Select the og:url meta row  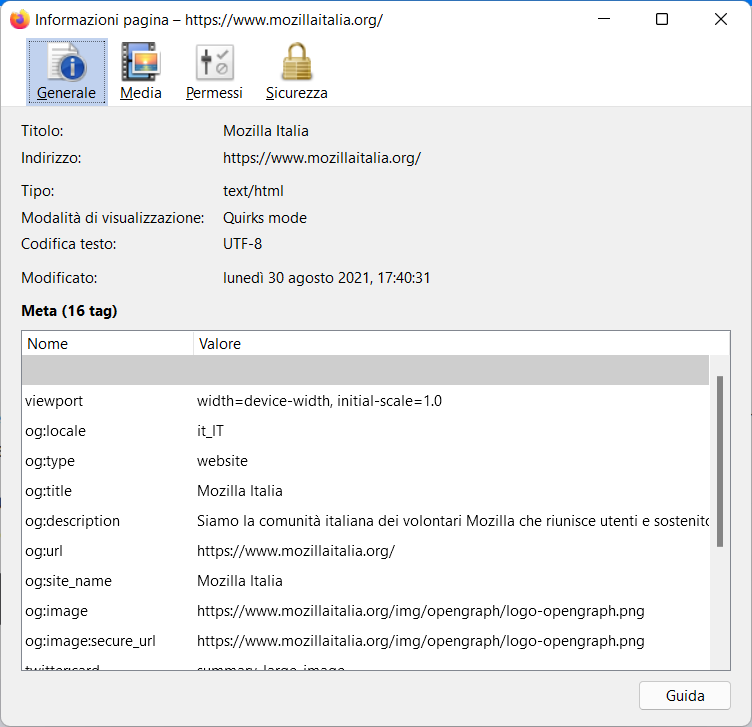pyautogui.click(x=365, y=551)
